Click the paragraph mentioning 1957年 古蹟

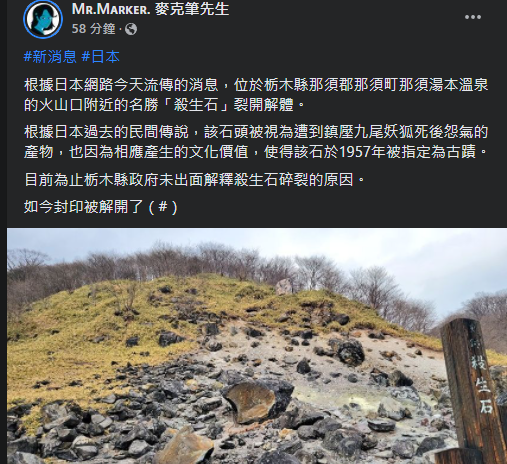coord(256,142)
